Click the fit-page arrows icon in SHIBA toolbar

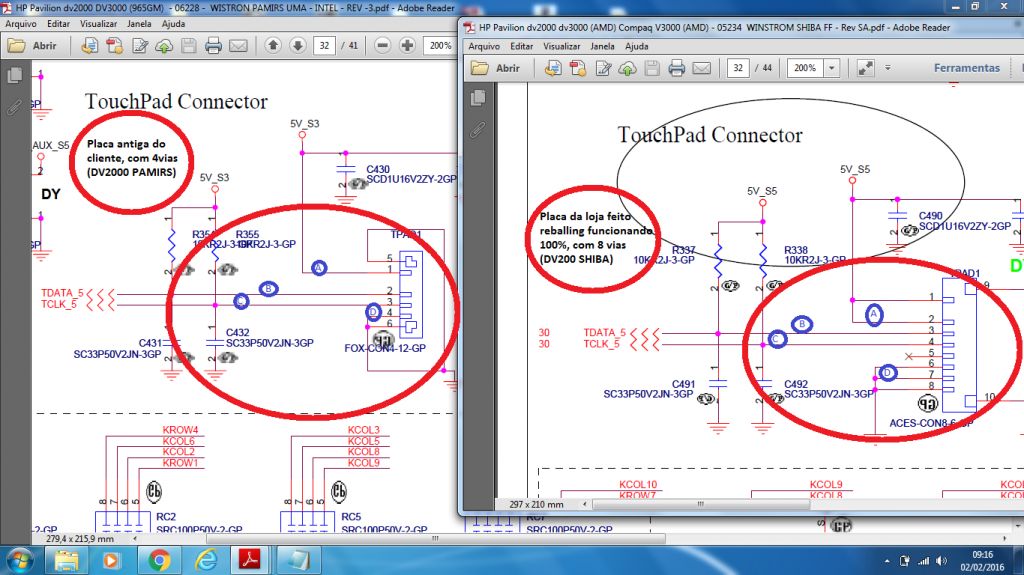point(865,68)
